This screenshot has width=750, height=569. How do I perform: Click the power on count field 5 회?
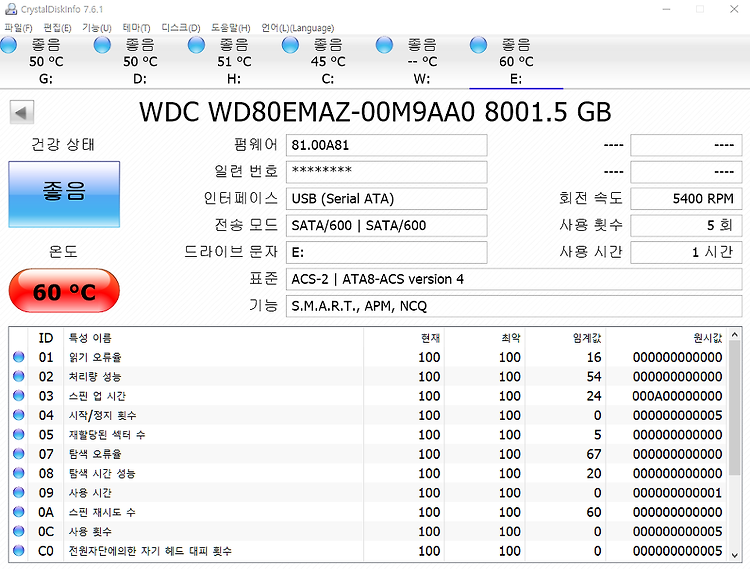(686, 225)
